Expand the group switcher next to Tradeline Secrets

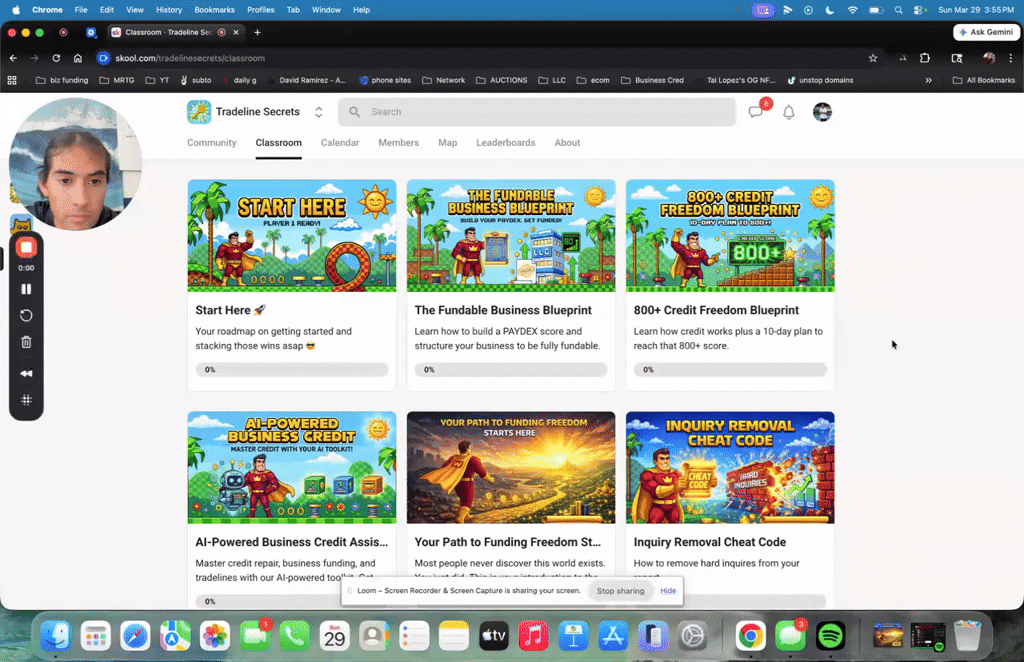click(x=318, y=112)
